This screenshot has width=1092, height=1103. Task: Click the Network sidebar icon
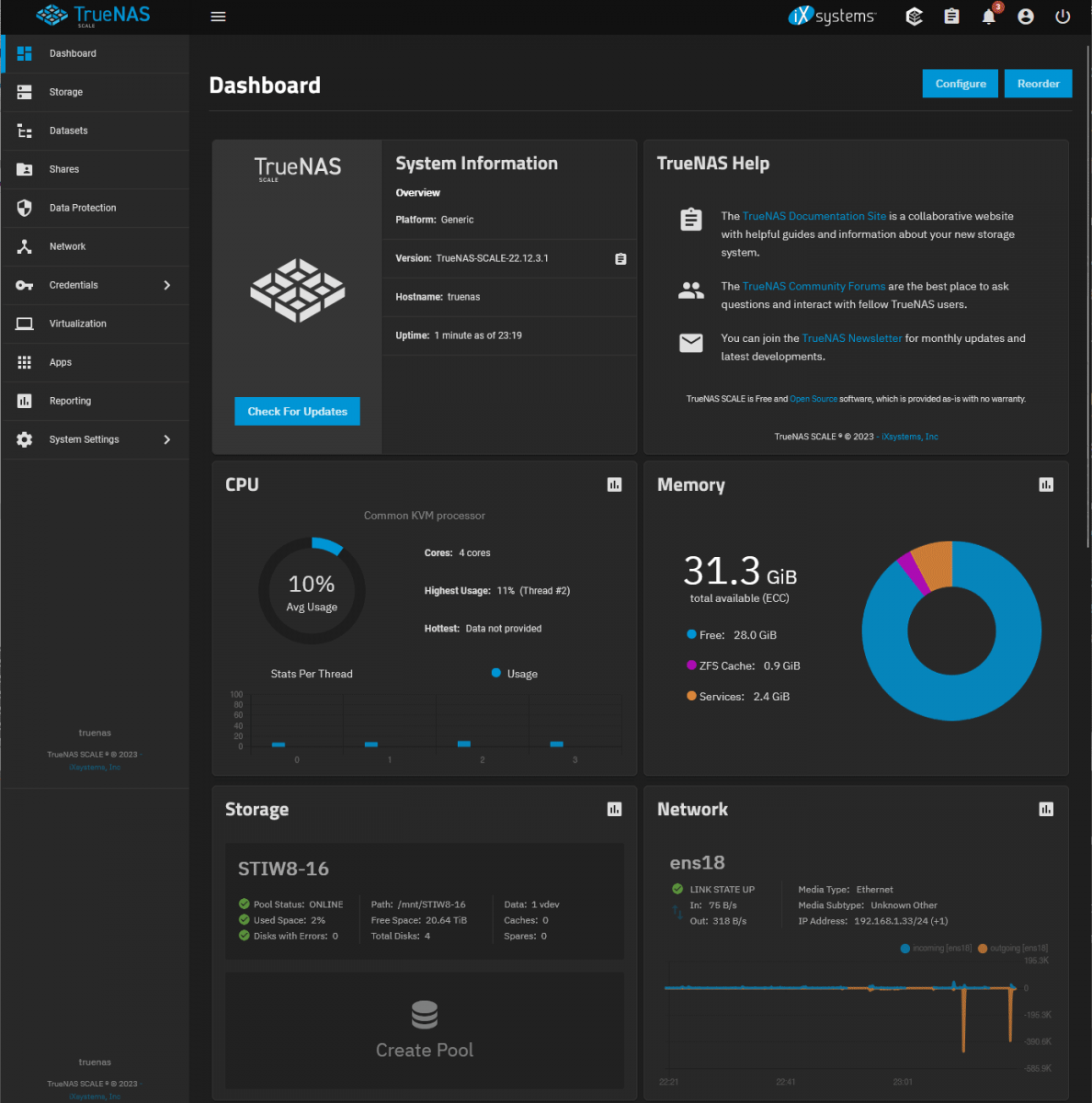click(x=25, y=246)
